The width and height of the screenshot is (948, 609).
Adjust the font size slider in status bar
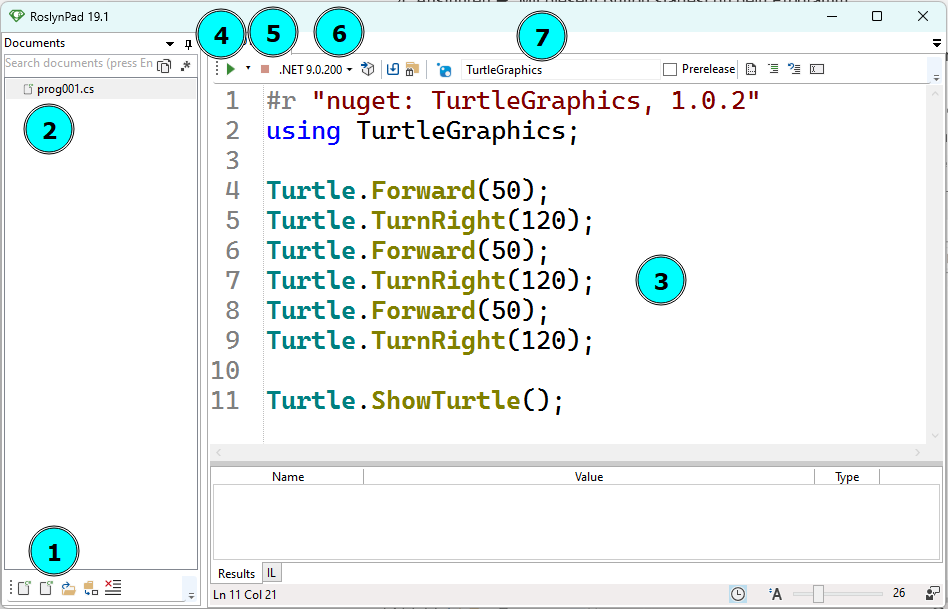click(818, 594)
